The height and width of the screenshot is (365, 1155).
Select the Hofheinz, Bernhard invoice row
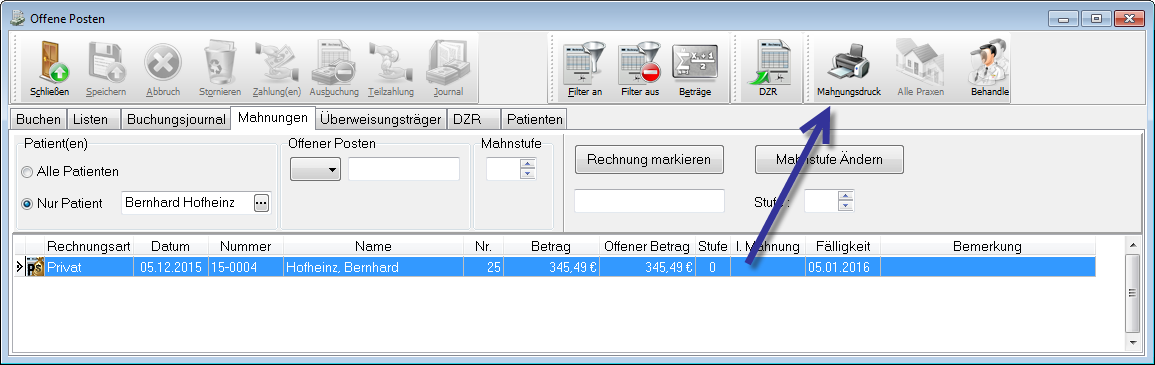(x=555, y=268)
